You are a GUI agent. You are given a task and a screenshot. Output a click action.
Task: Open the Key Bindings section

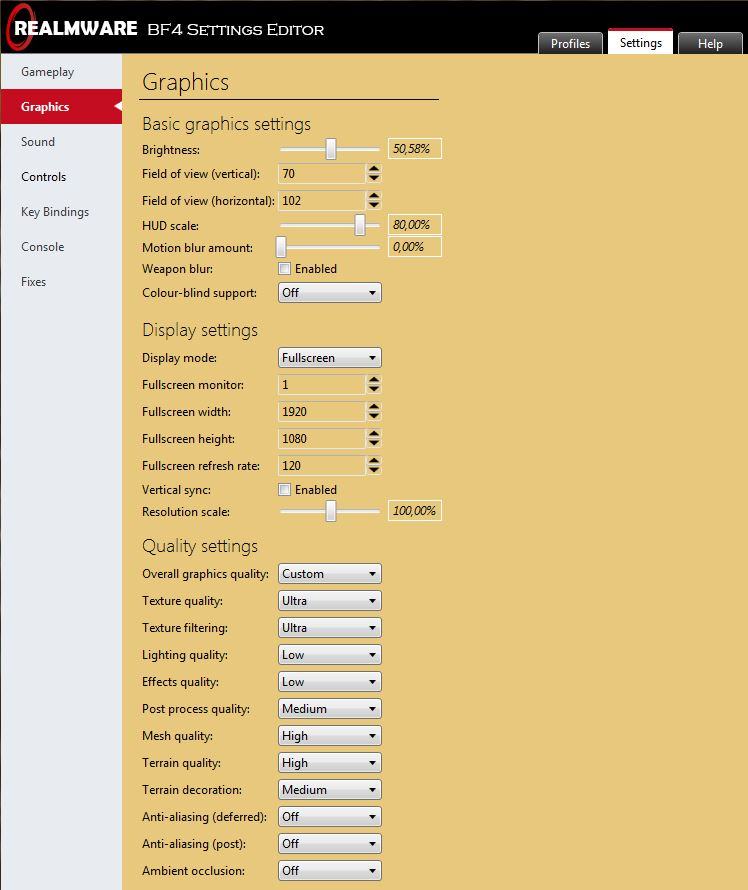[61, 212]
